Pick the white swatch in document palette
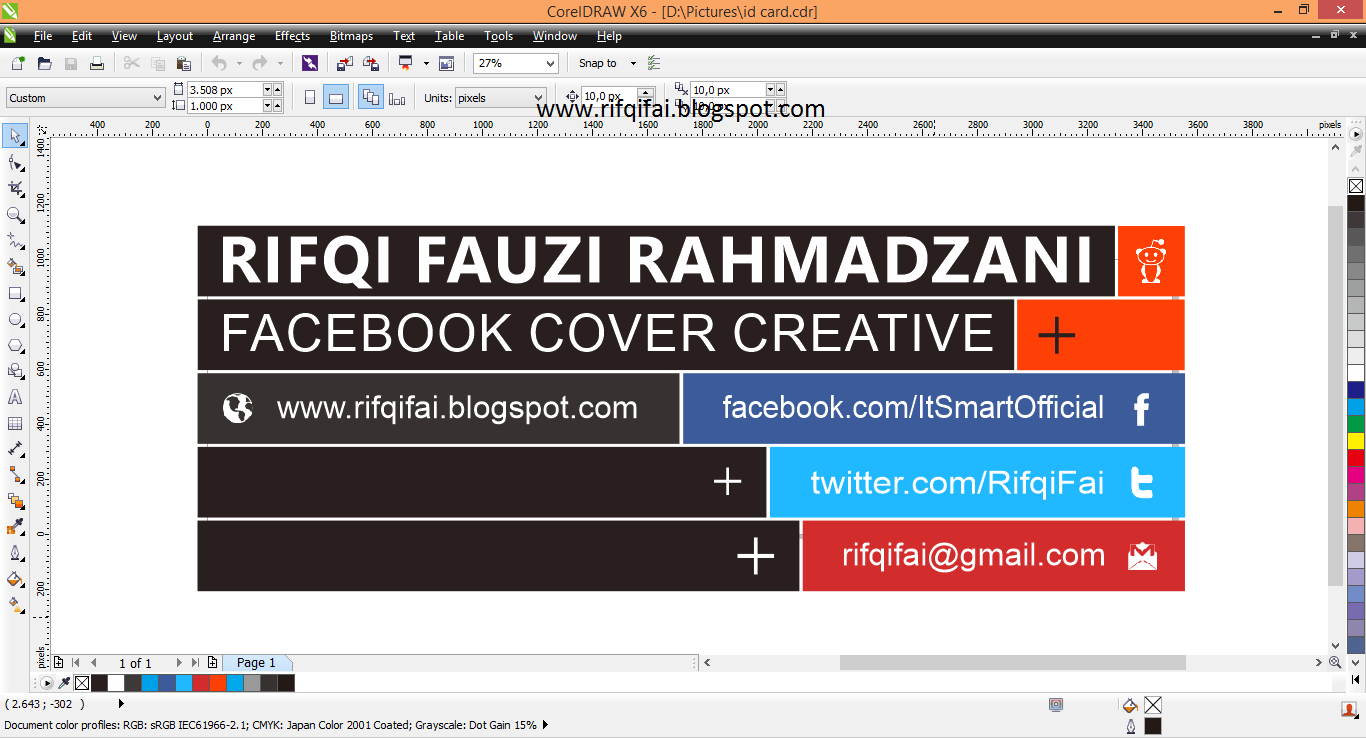 [x=116, y=683]
